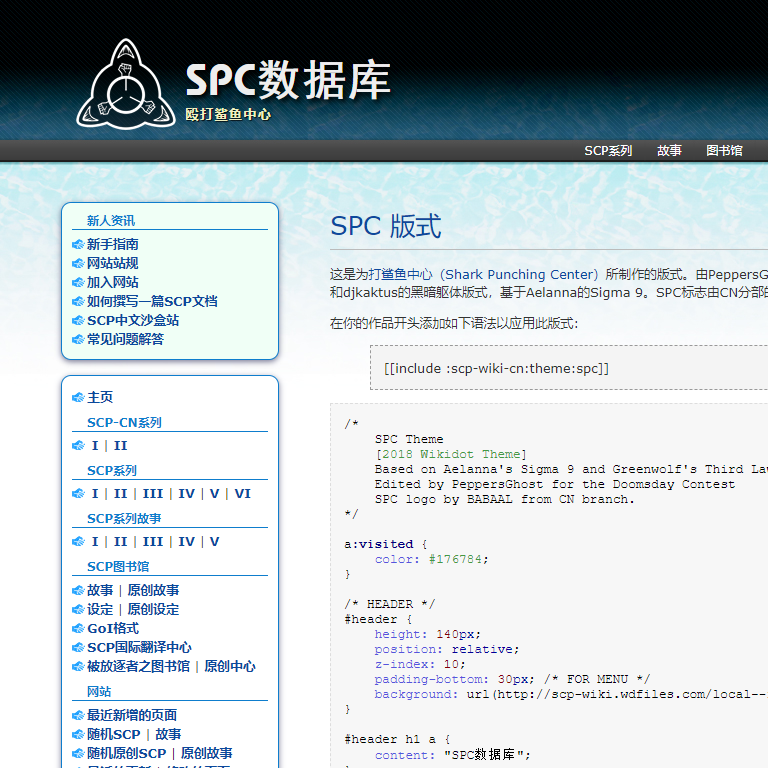Click the color #176784 value in code
Viewport: 768px width, 768px height.
pyautogui.click(x=455, y=559)
